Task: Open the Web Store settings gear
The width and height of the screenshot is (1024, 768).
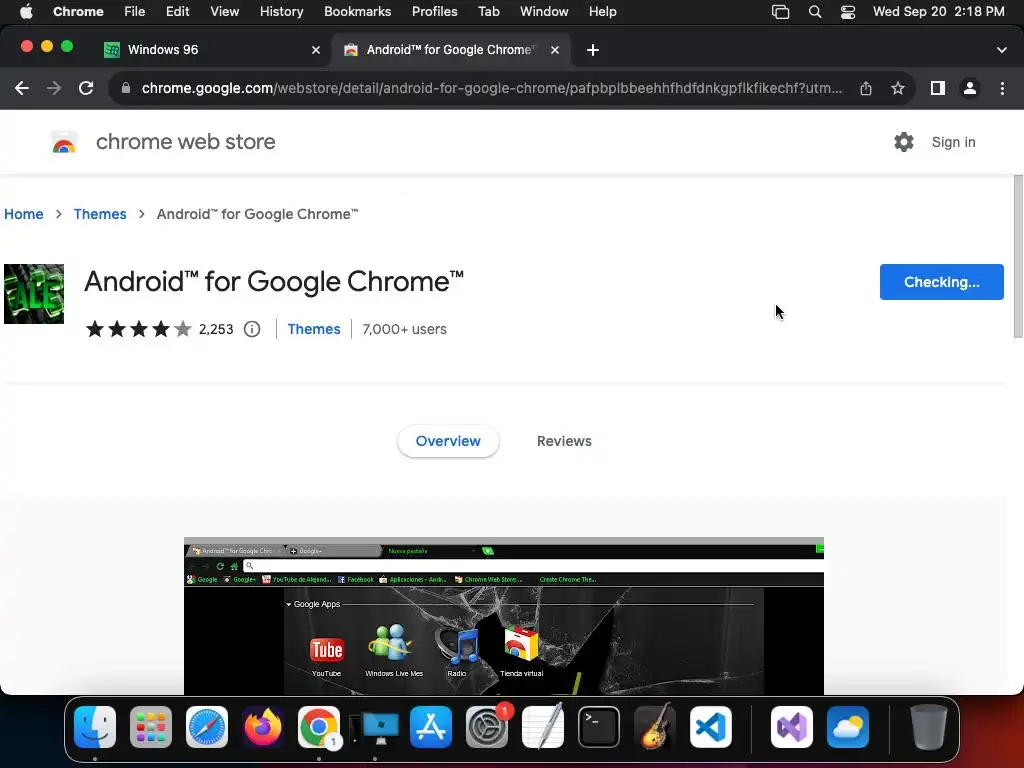Action: tap(904, 142)
